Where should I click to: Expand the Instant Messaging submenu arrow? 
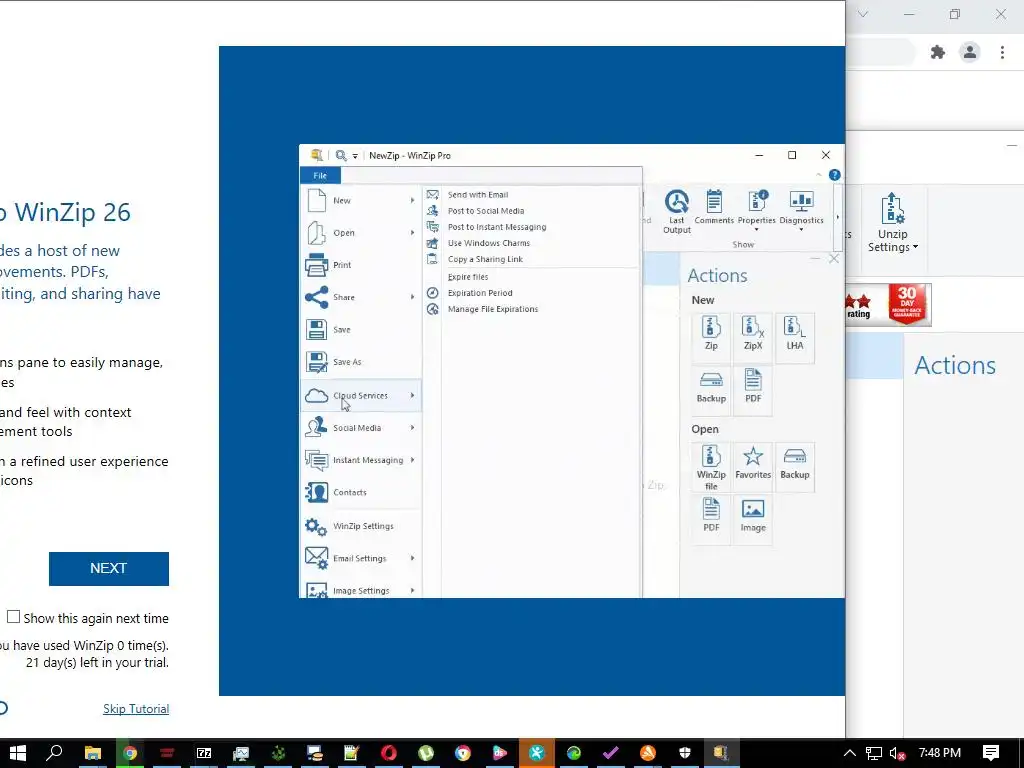[412, 460]
